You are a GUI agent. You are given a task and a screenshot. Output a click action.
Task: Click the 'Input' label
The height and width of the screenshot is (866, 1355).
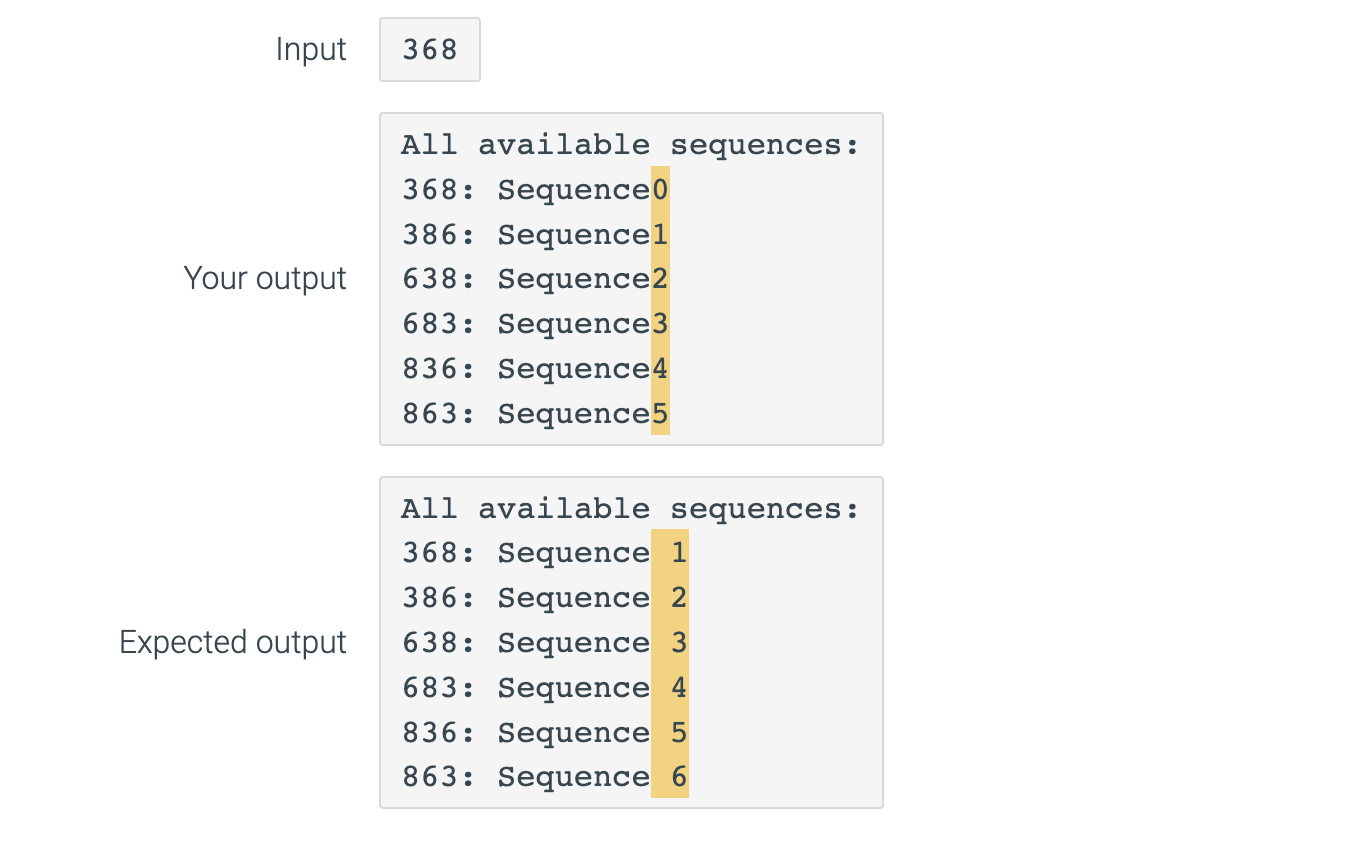pyautogui.click(x=311, y=49)
